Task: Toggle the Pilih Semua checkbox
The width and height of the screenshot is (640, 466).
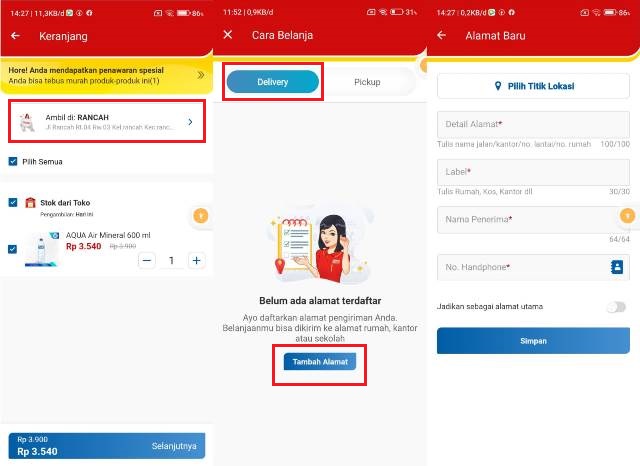Action: (x=13, y=161)
